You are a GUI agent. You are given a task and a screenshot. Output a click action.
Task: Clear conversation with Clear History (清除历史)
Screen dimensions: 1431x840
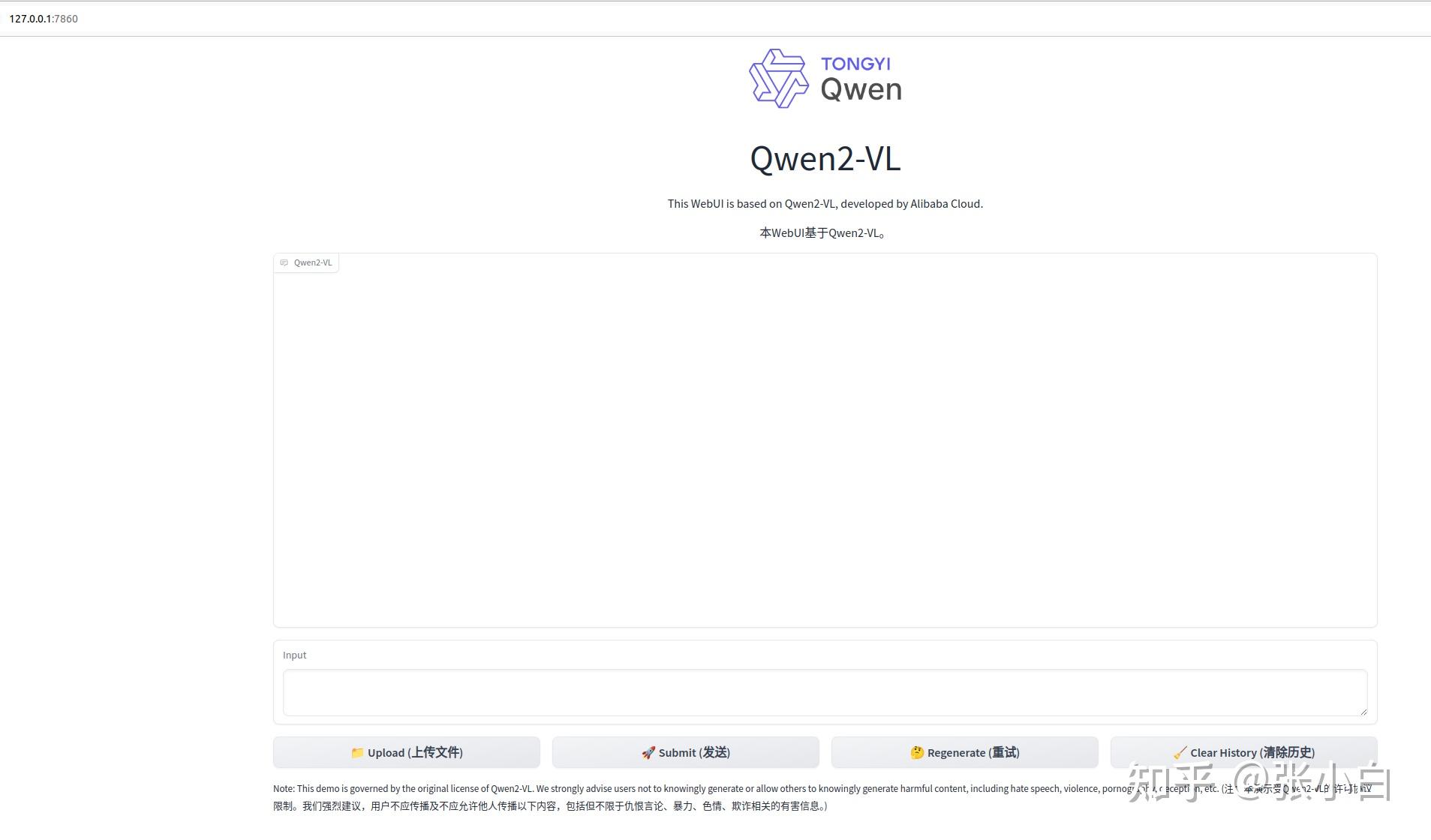coord(1243,752)
